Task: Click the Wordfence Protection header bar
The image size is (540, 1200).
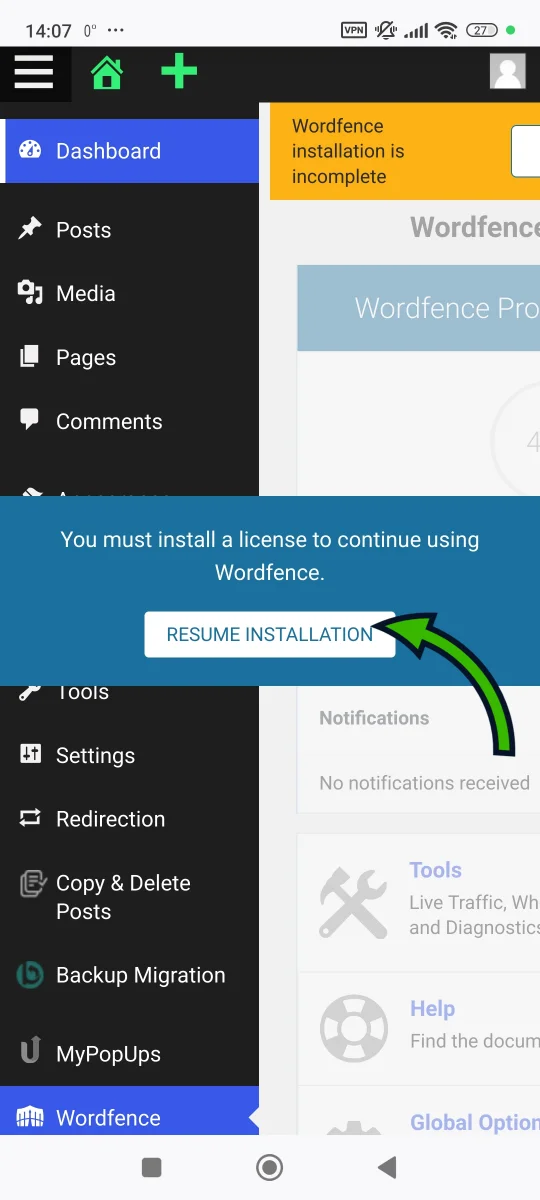Action: coord(419,308)
